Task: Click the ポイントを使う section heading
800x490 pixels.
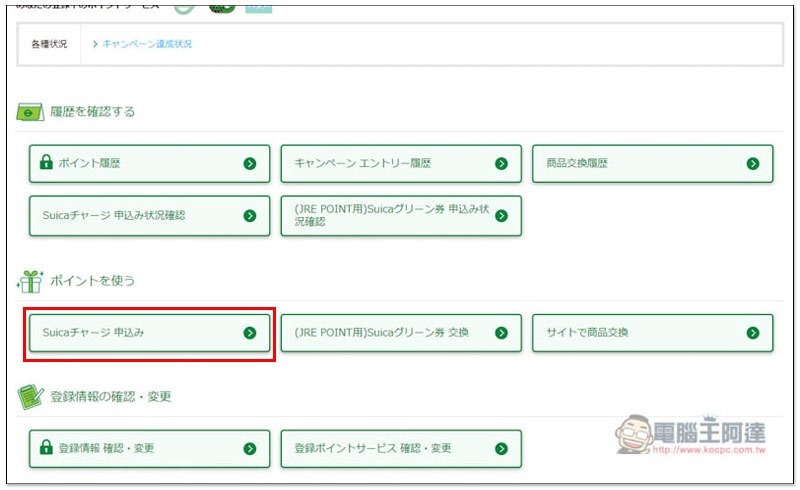Action: [92, 280]
